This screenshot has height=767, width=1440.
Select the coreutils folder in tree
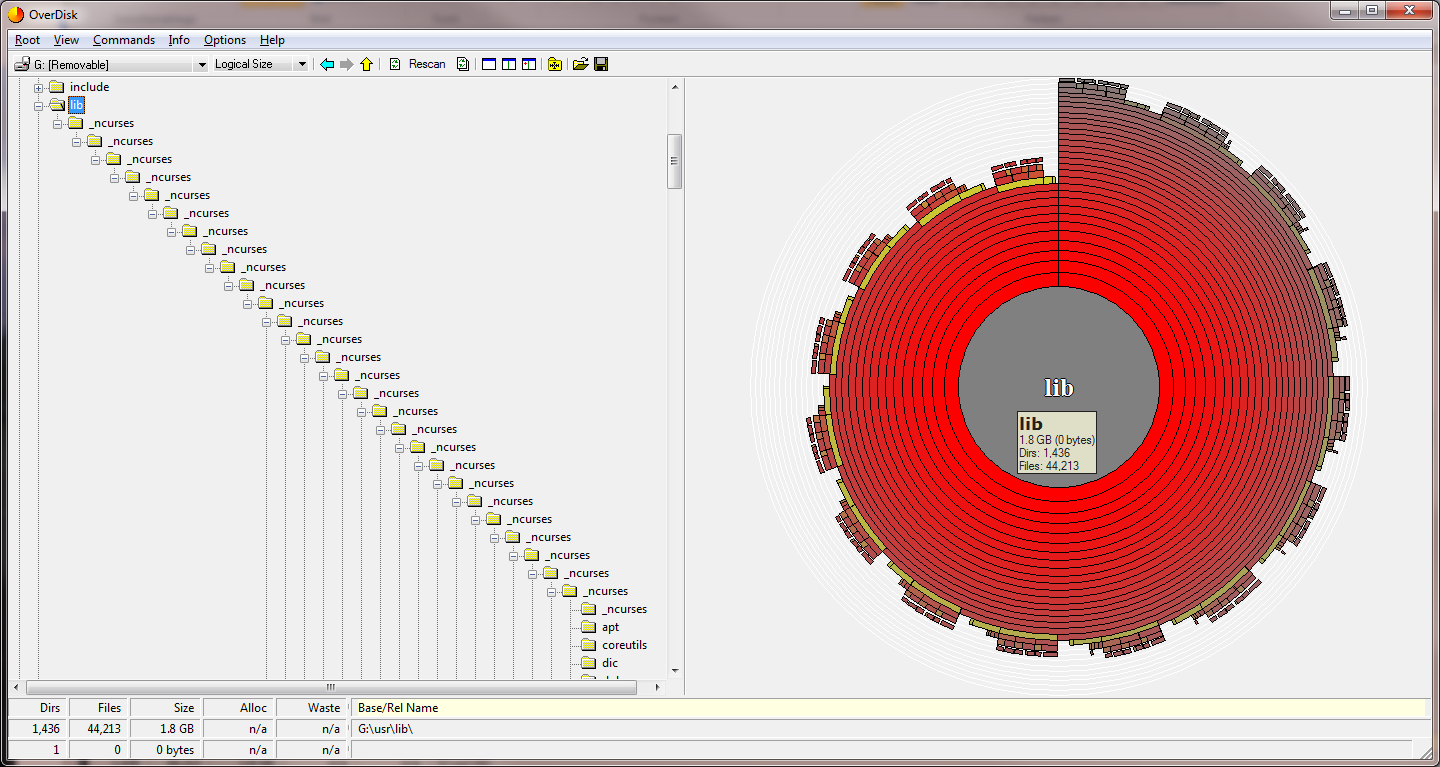pos(624,645)
